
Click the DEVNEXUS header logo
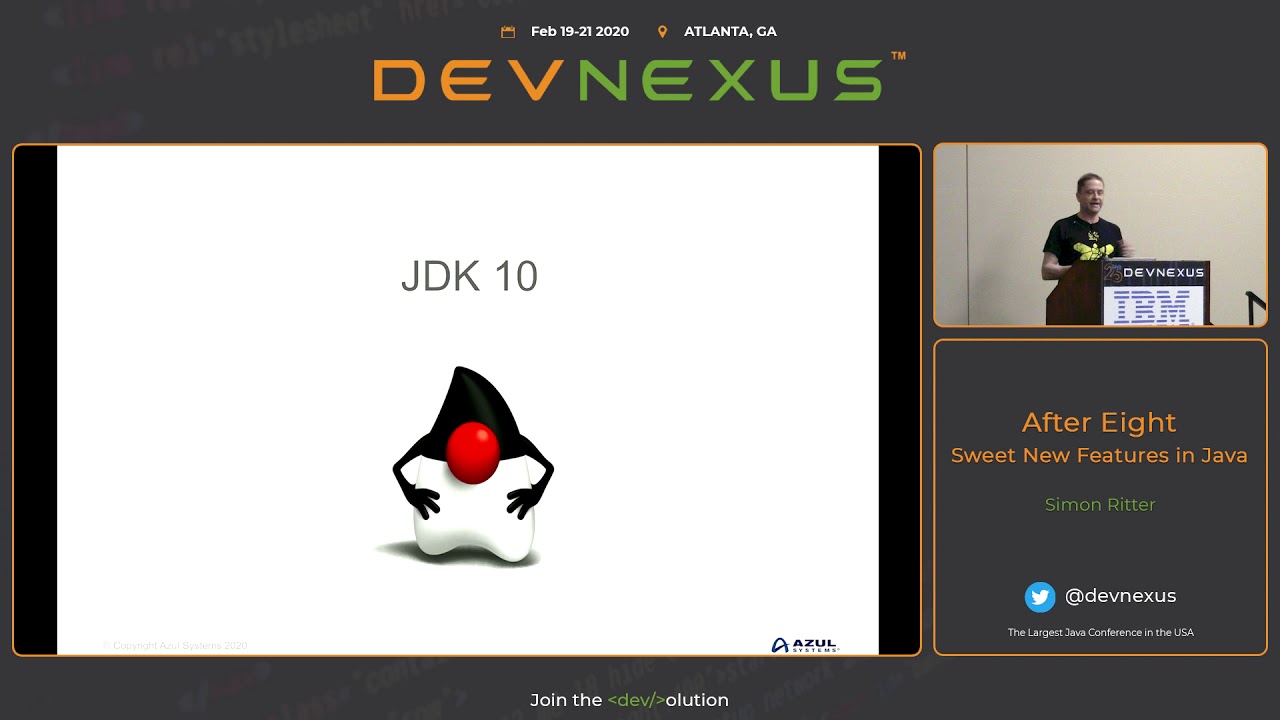(x=640, y=79)
